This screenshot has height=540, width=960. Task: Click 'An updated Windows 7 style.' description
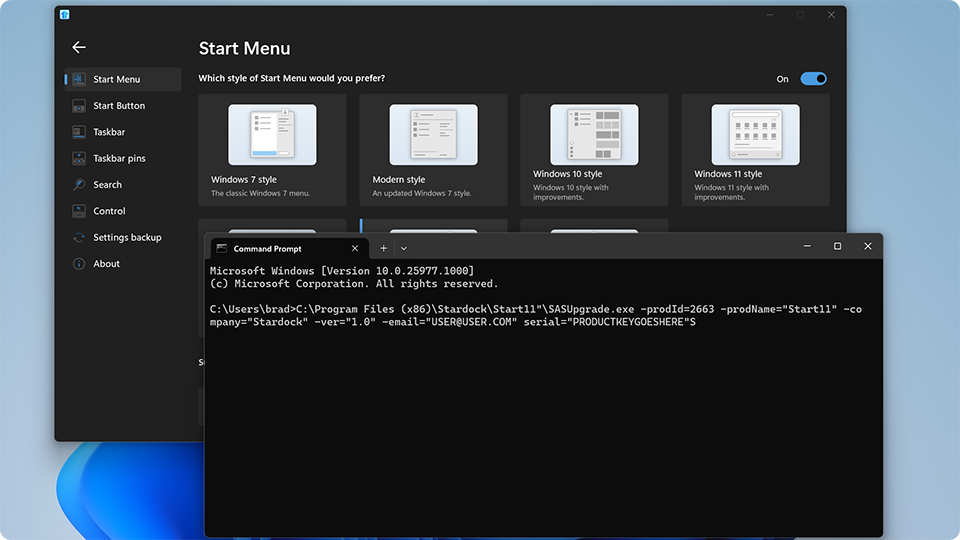(422, 193)
